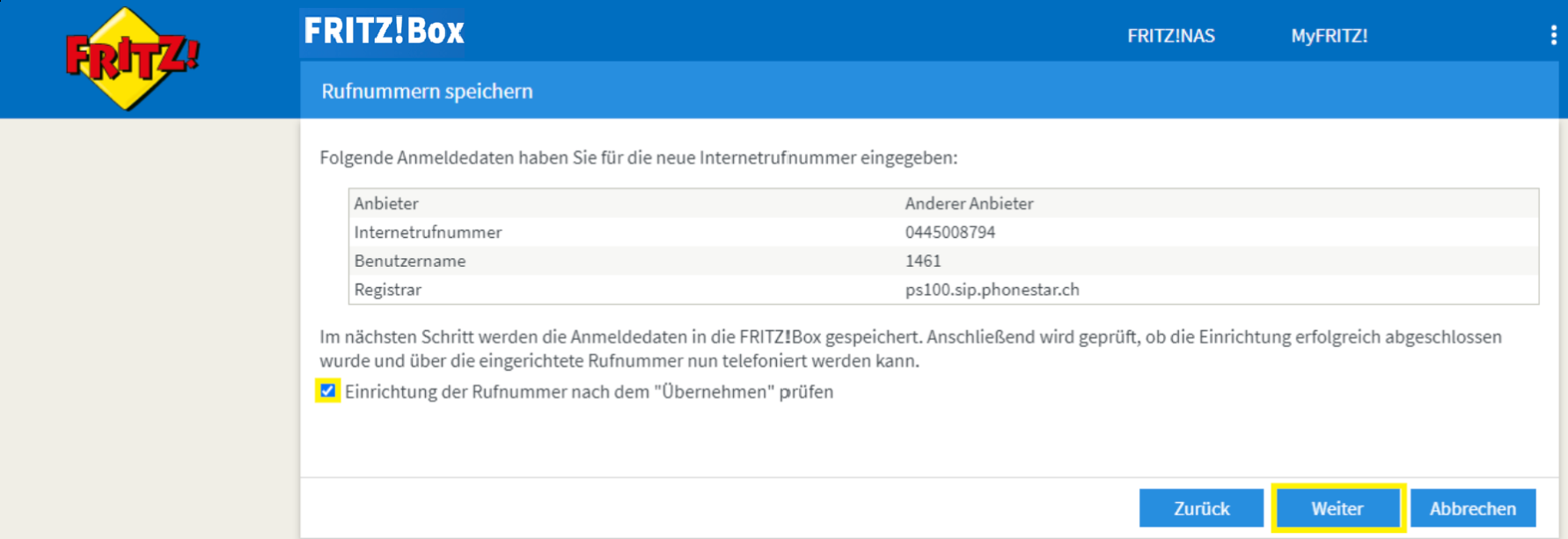Cancel setup with the Abbrechen button
The height and width of the screenshot is (539, 1568).
1472,508
